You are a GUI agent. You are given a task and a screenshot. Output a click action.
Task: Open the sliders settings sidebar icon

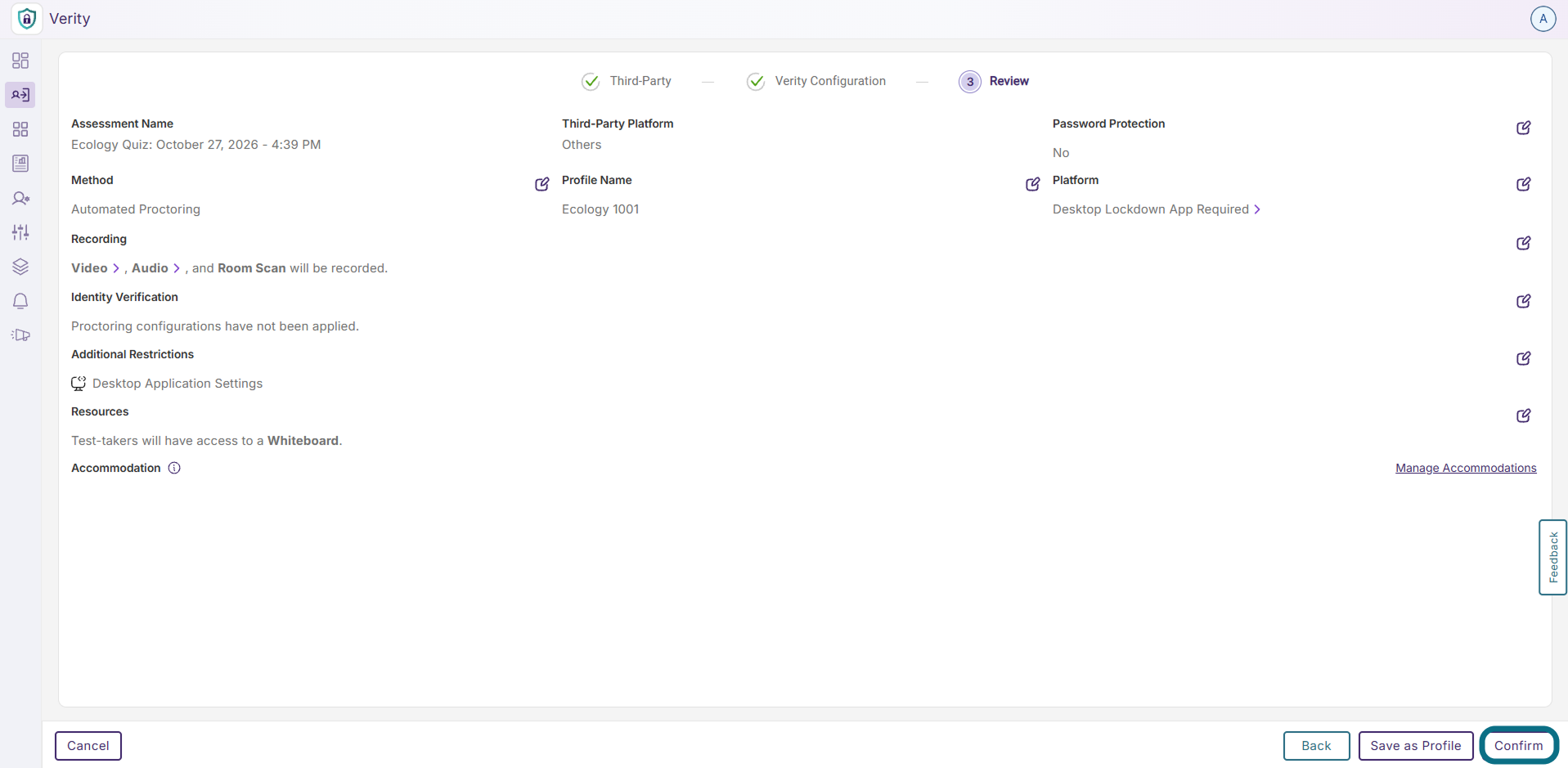point(20,232)
